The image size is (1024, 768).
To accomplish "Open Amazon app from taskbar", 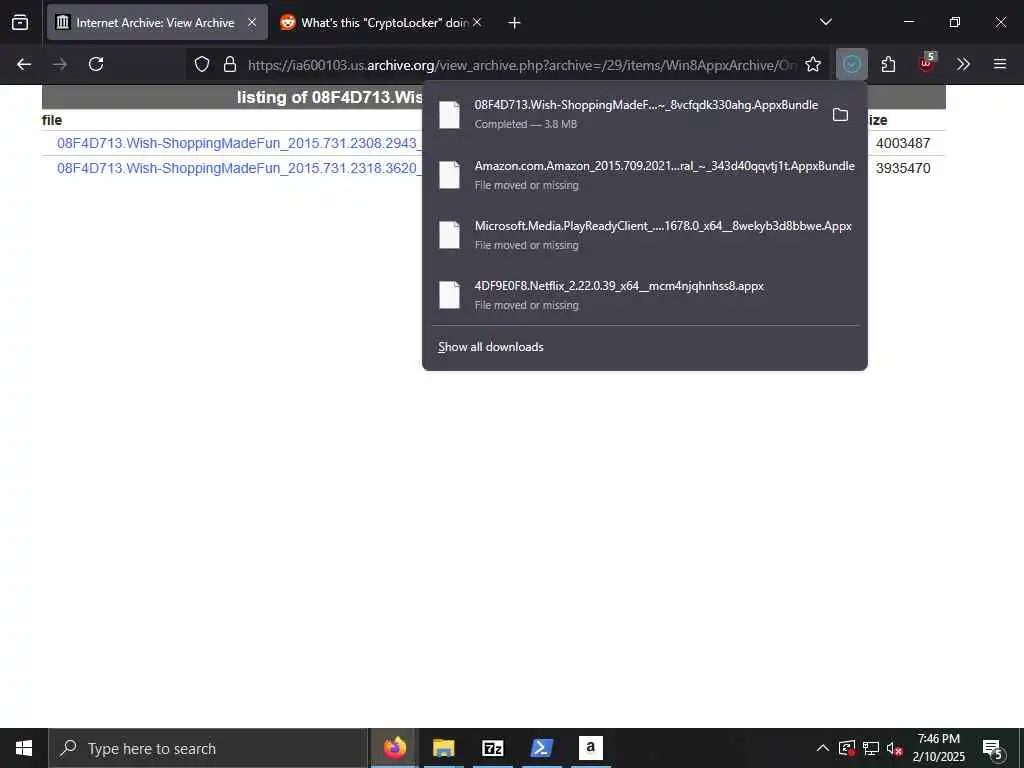I will click(x=590, y=748).
